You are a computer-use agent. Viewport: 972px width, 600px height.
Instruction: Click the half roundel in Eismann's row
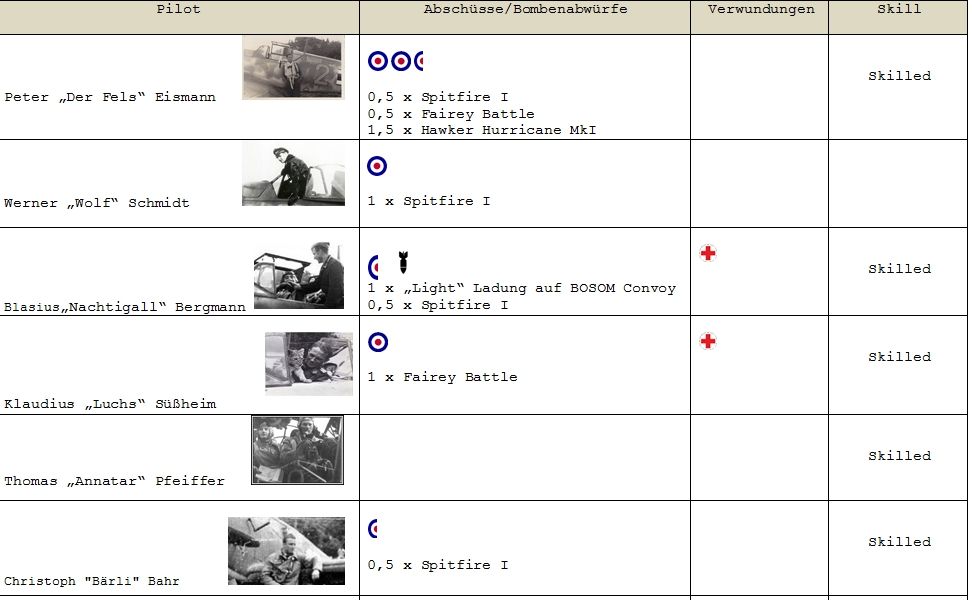[418, 61]
